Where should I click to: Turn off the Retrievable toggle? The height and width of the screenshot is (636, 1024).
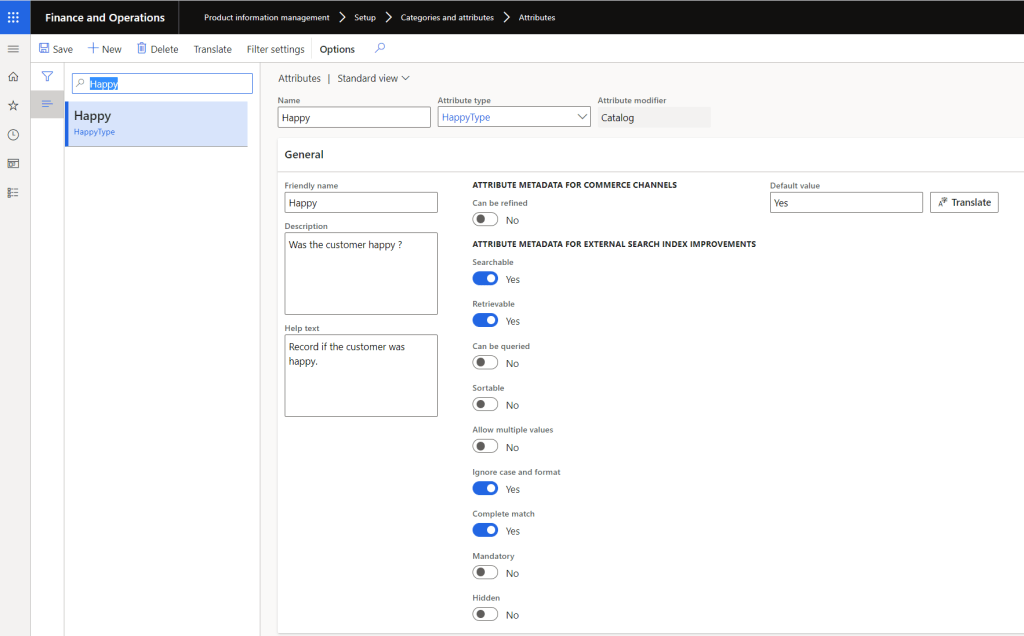click(x=485, y=320)
